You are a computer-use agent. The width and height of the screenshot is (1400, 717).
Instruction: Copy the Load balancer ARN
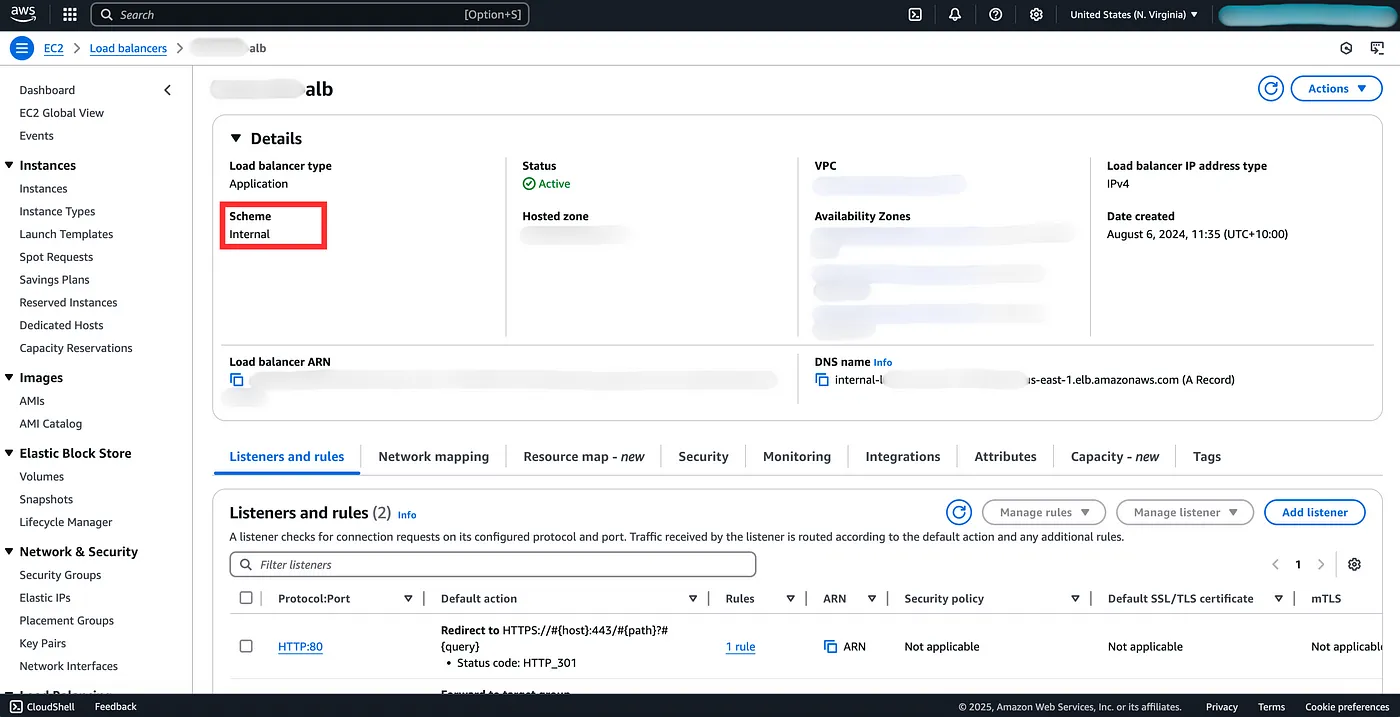237,380
